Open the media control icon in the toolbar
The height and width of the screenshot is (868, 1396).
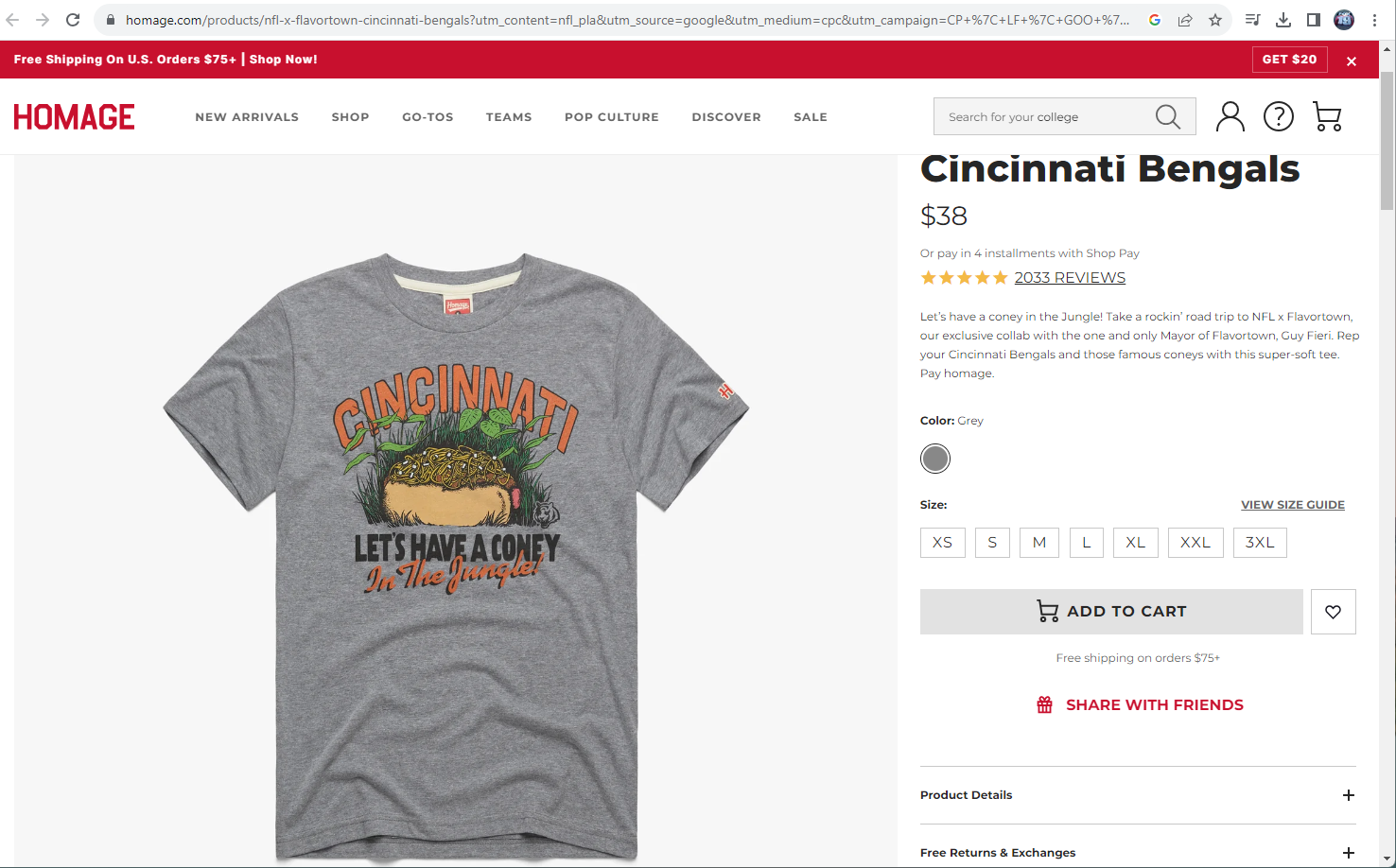[x=1253, y=20]
